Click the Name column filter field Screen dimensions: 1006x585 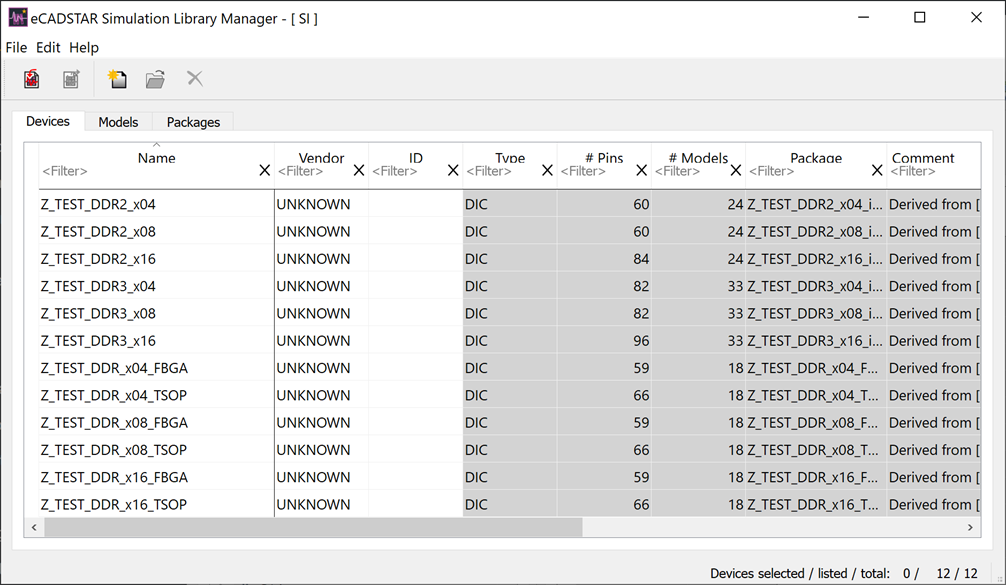click(145, 171)
